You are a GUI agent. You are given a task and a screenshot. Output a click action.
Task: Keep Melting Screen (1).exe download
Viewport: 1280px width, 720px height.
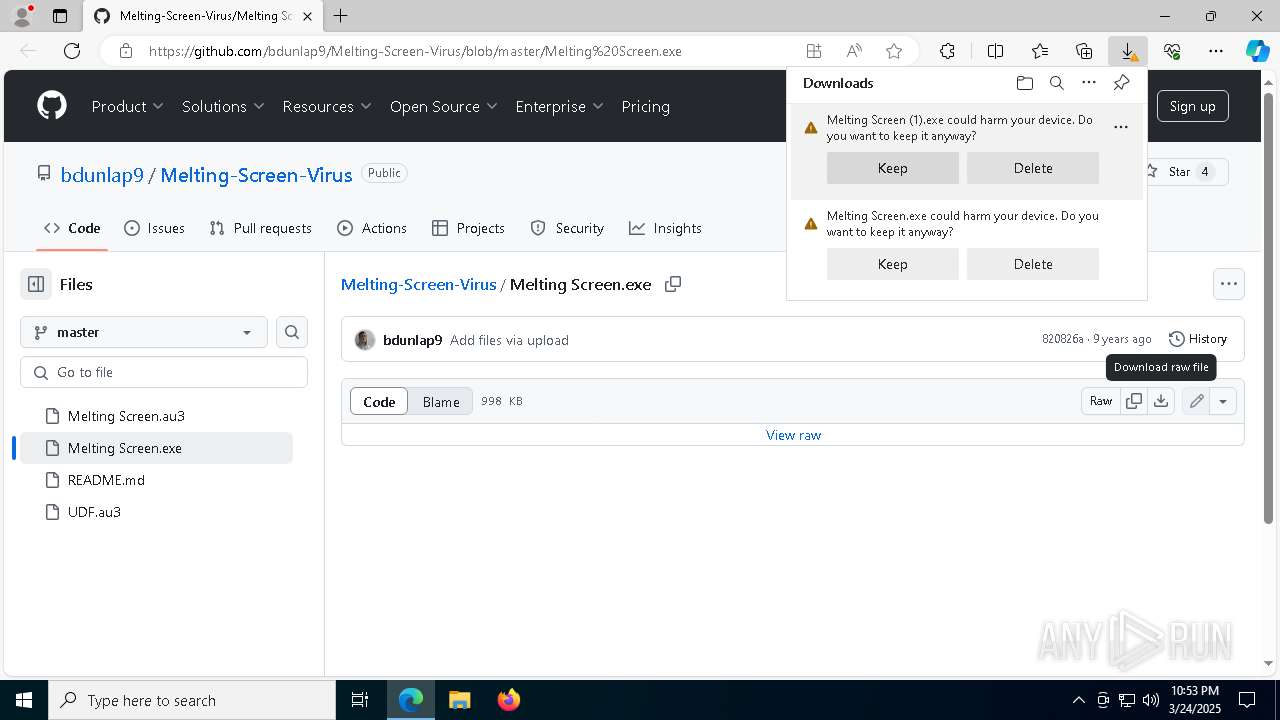[893, 168]
